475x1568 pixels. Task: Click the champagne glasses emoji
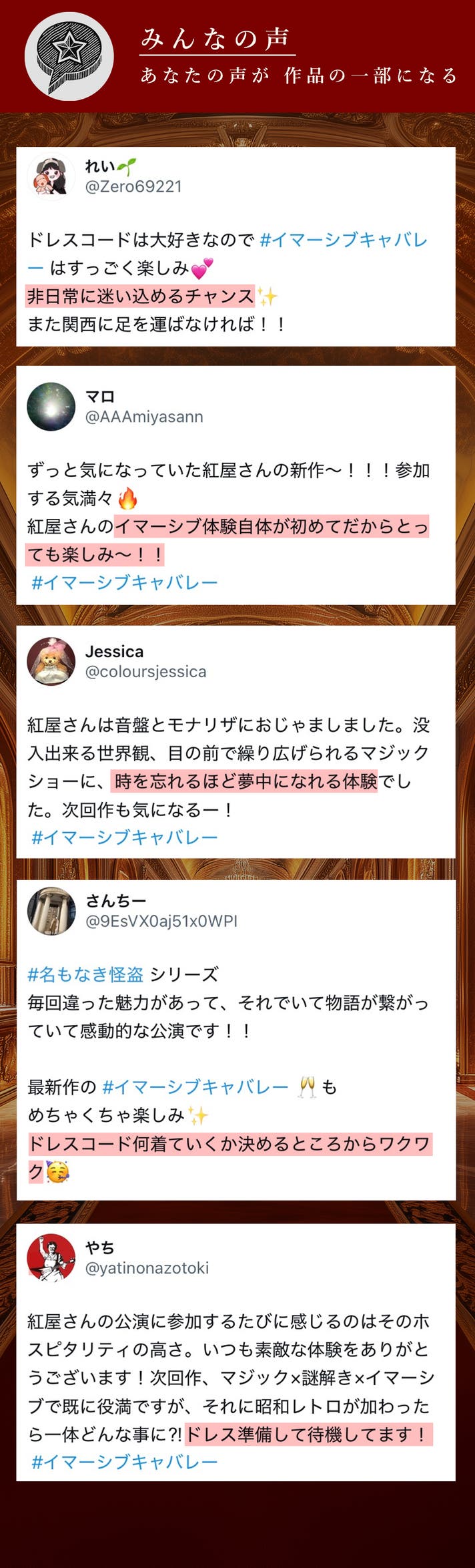(x=307, y=1087)
